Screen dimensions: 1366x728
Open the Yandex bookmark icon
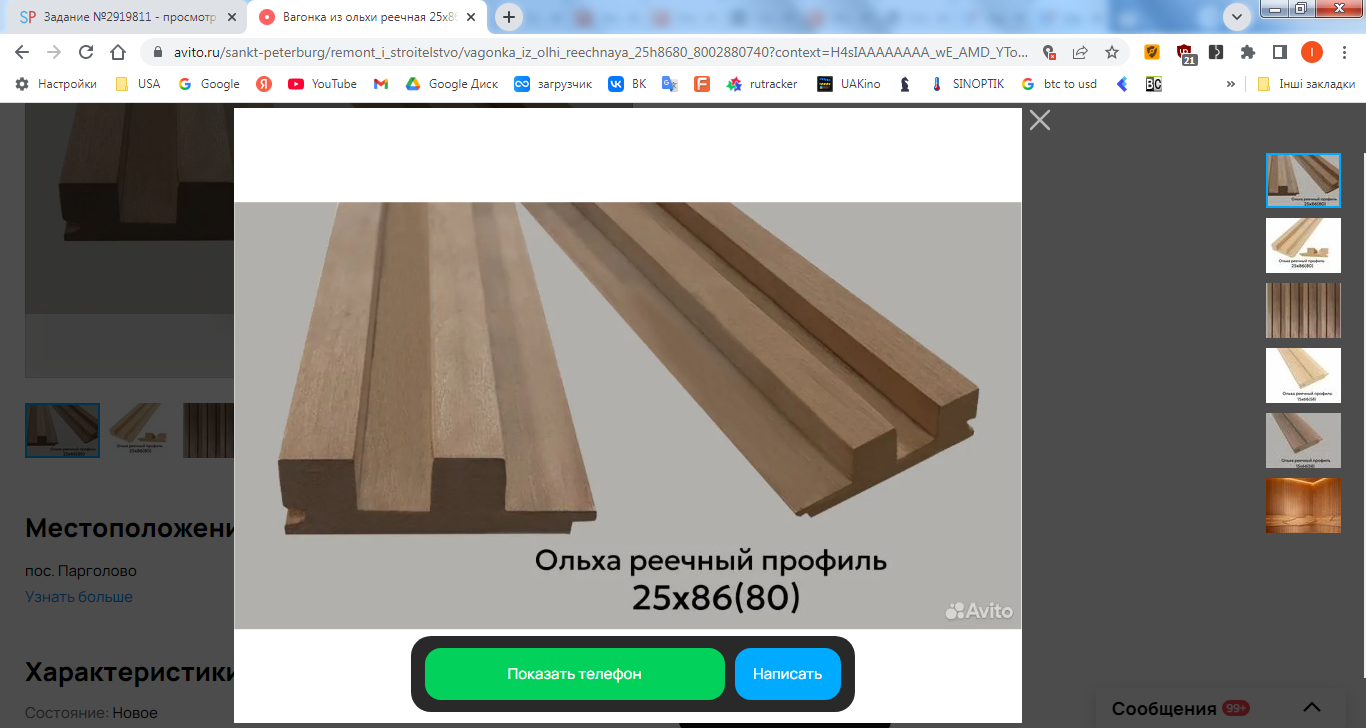tap(264, 84)
